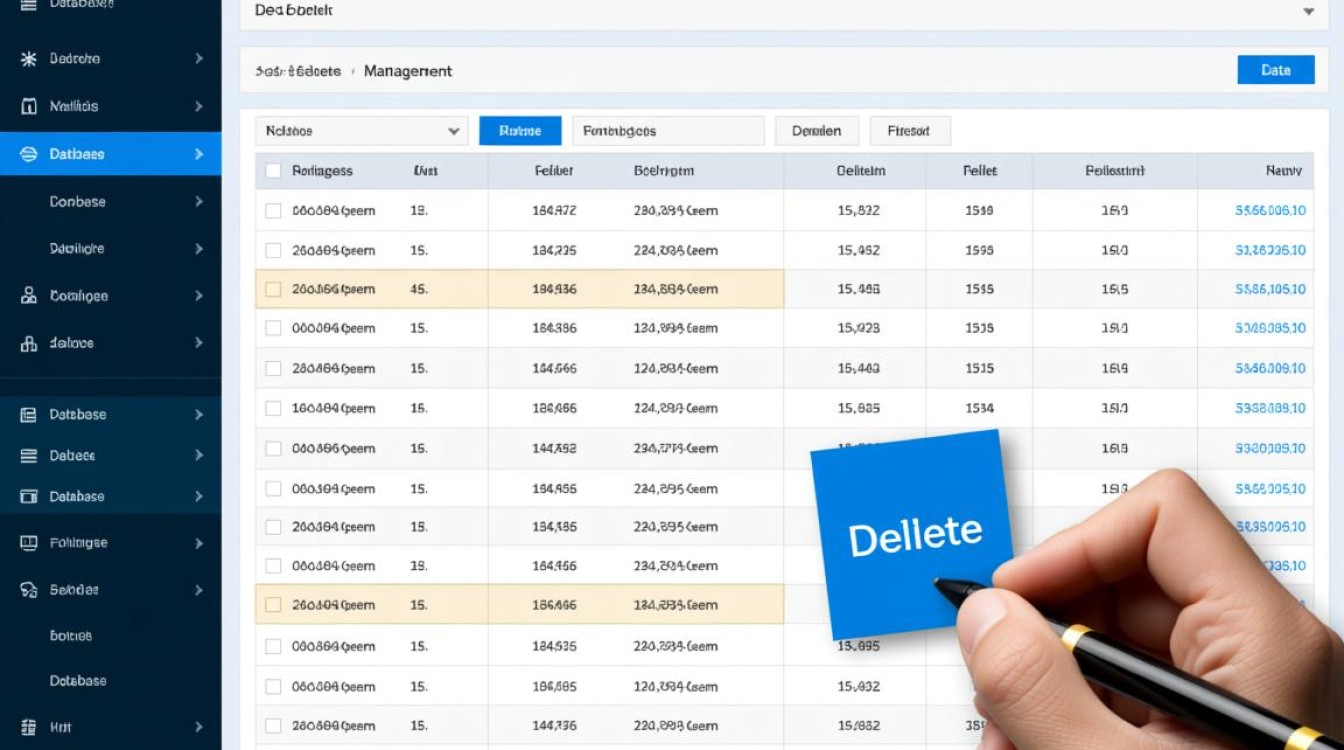The width and height of the screenshot is (1344, 750).
Task: Click the hierarchy tree icon beside dalaoe
Action: 29,343
